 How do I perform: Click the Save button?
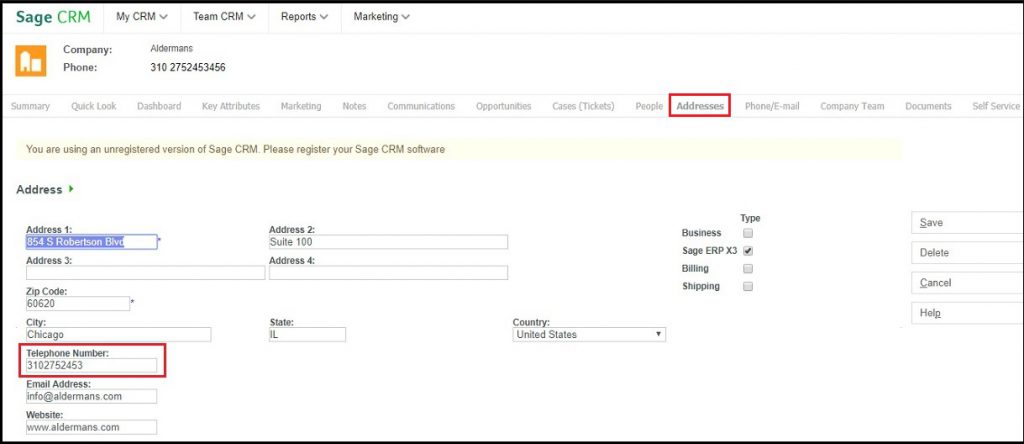967,223
